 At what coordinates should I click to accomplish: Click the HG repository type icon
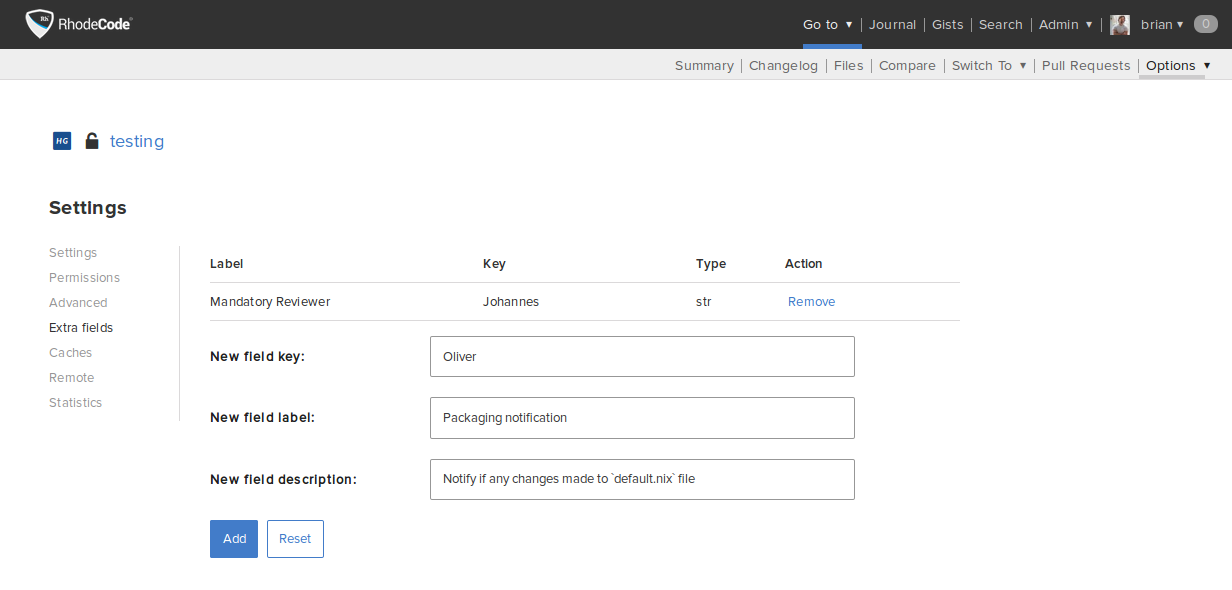click(x=62, y=141)
